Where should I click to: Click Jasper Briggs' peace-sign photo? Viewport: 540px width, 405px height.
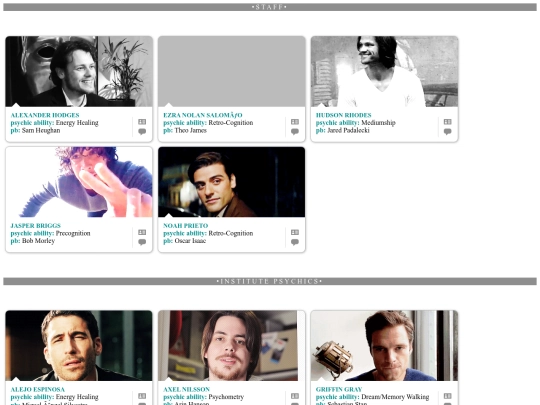pyautogui.click(x=79, y=182)
